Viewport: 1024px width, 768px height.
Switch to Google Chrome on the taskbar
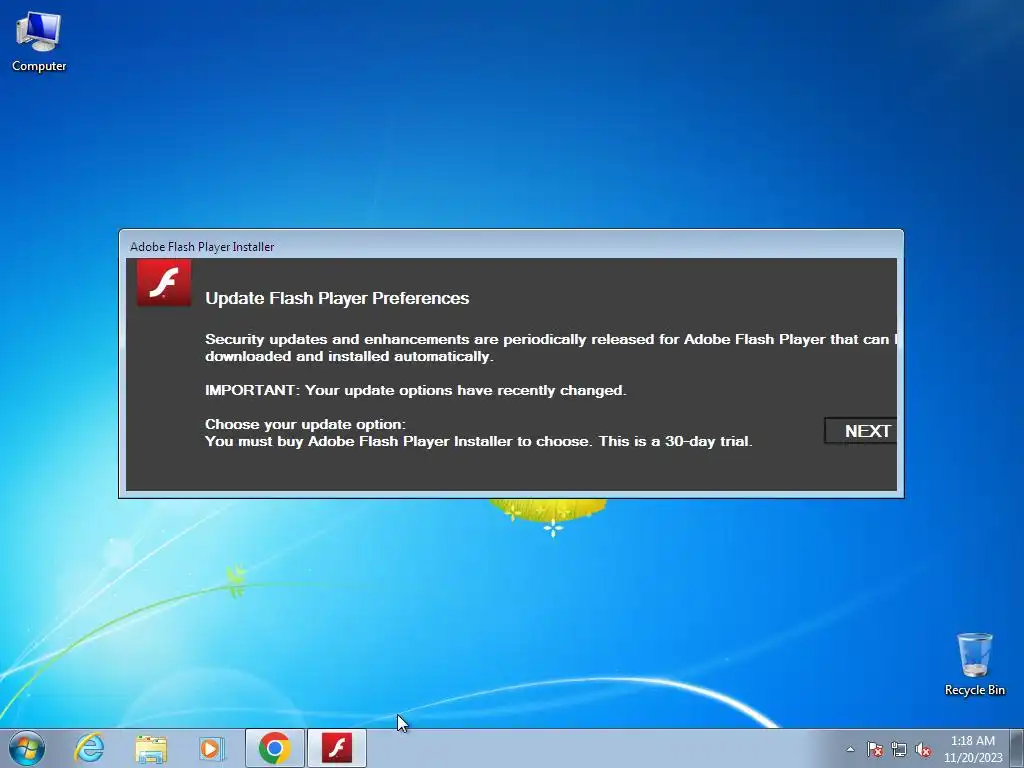[x=274, y=748]
